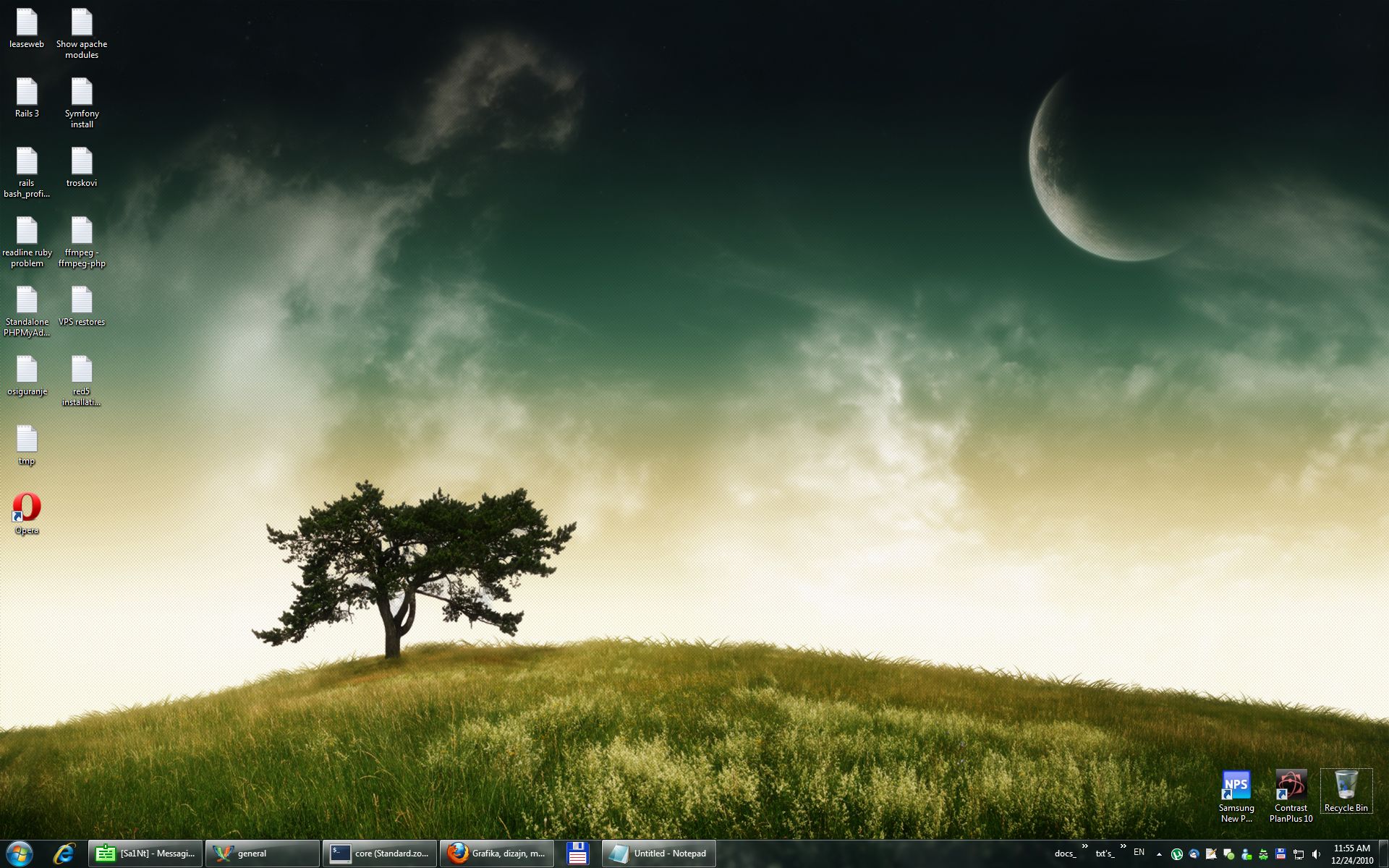Open the uTorrent tray icon
Screen dimensions: 1389x868
pyautogui.click(x=1177, y=854)
